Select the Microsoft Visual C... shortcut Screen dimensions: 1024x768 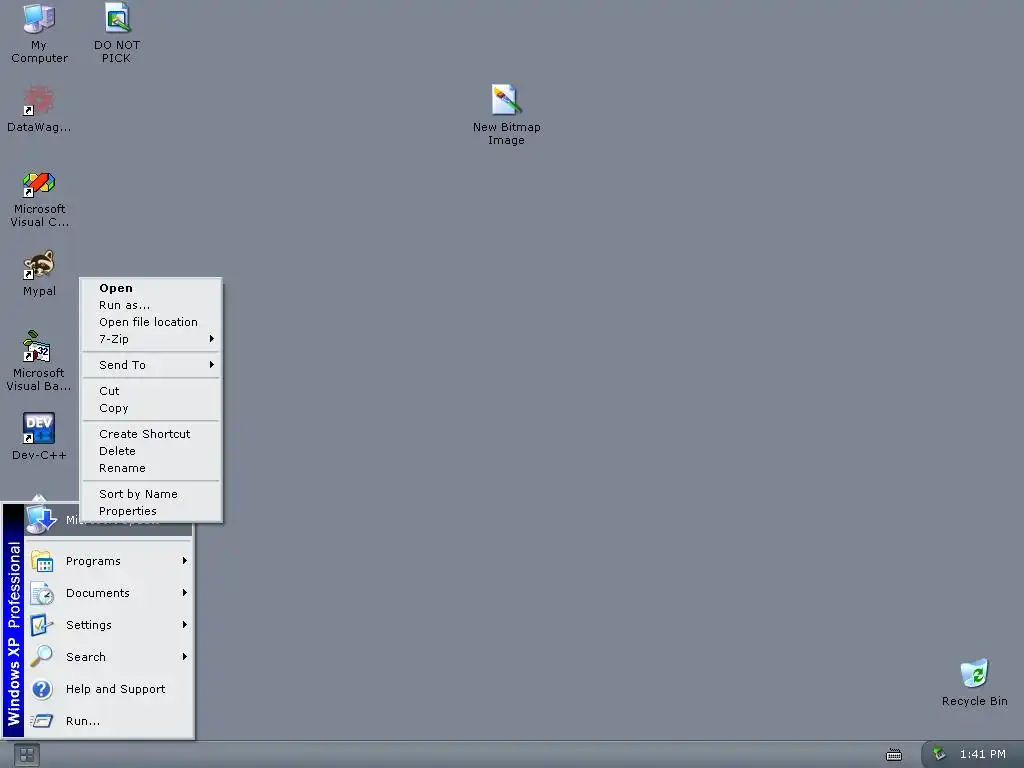tap(39, 199)
